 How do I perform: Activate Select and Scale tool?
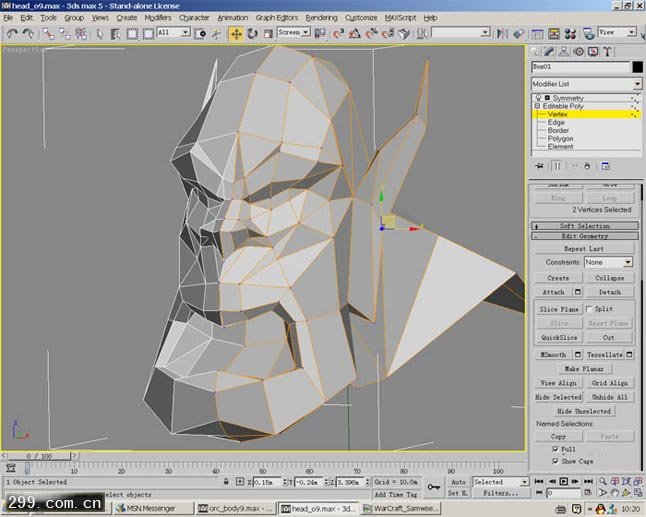pyautogui.click(x=268, y=34)
